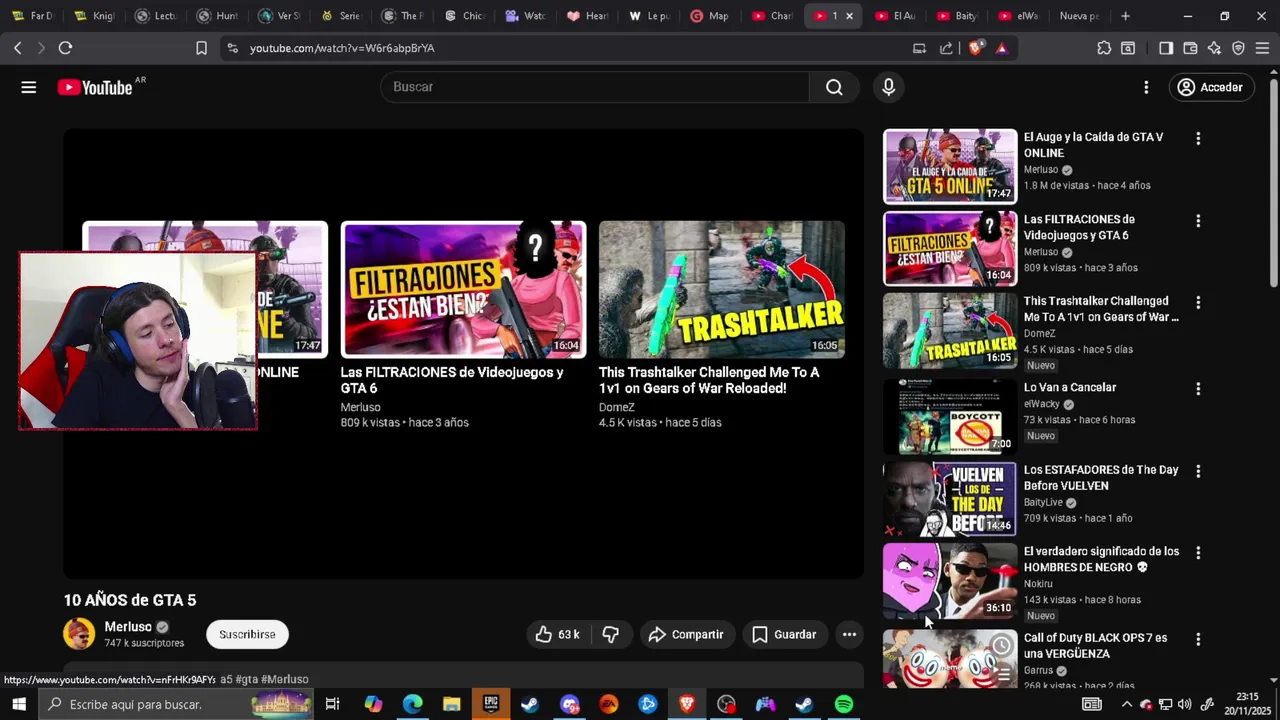1280x720 pixels.
Task: Click Windows taskbar search box
Action: 176,704
